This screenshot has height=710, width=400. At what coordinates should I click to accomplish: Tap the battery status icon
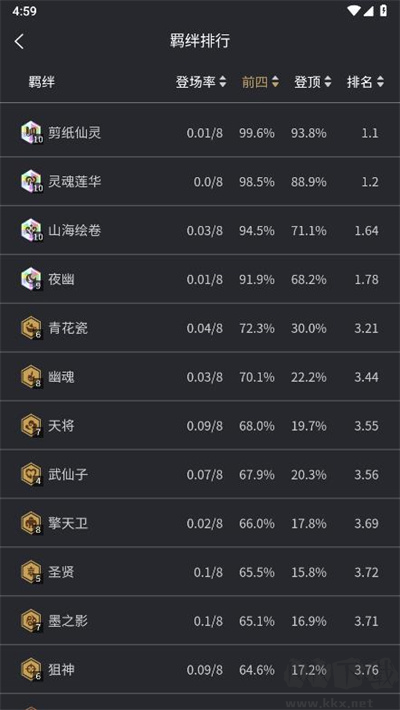coord(383,11)
